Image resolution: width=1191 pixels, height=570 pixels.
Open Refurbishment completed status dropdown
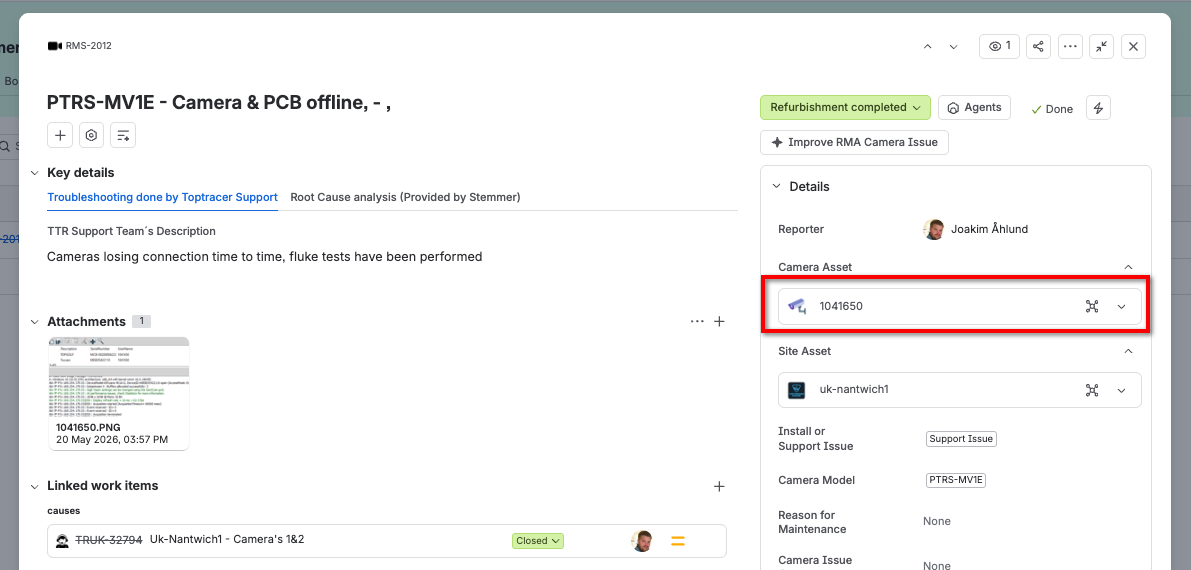pos(845,108)
